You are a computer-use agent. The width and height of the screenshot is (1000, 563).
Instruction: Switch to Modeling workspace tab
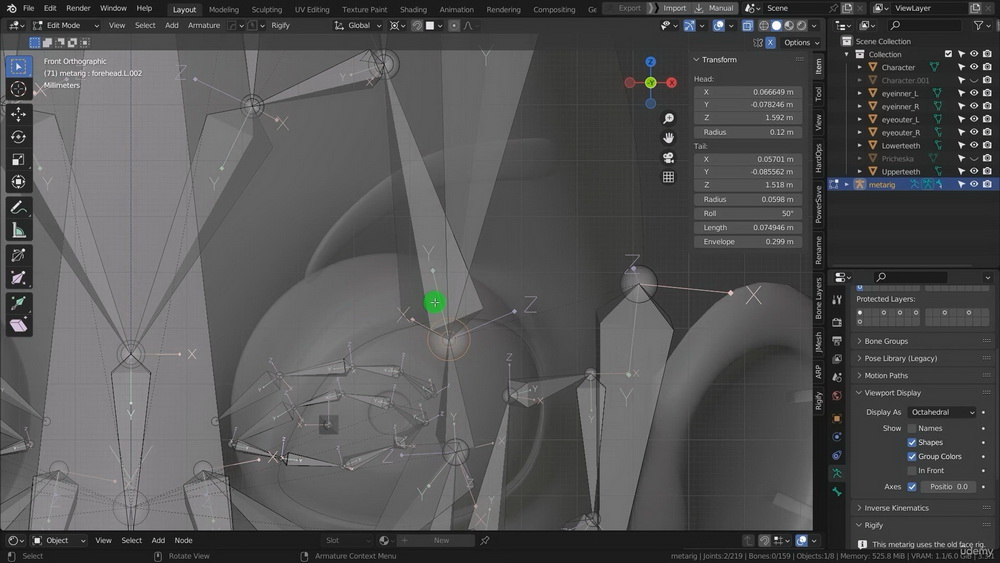224,10
